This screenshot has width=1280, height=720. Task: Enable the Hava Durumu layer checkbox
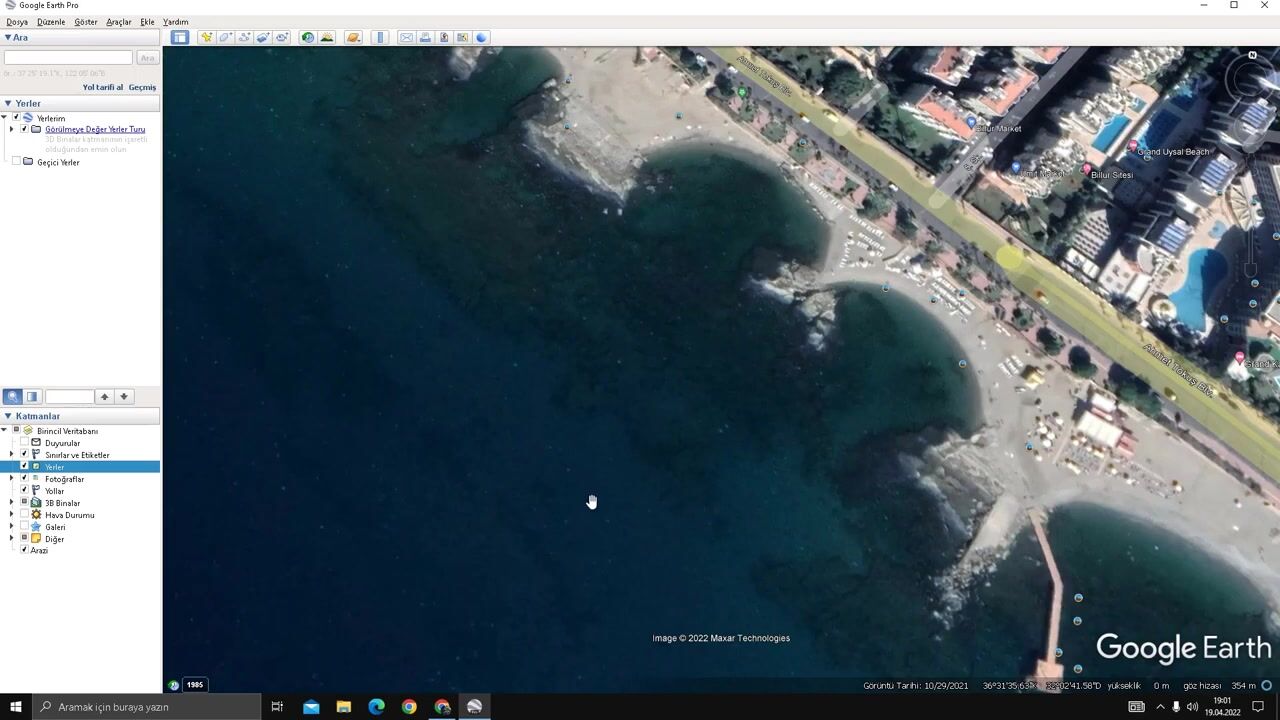tap(24, 515)
